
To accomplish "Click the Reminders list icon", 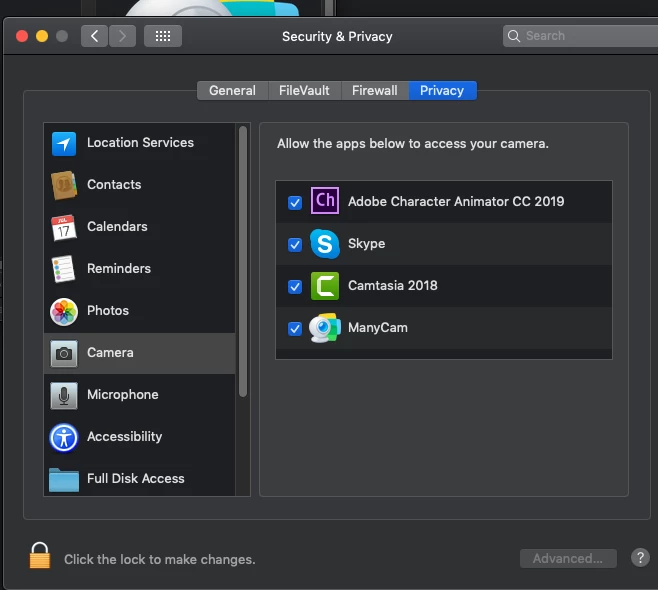I will tap(64, 269).
